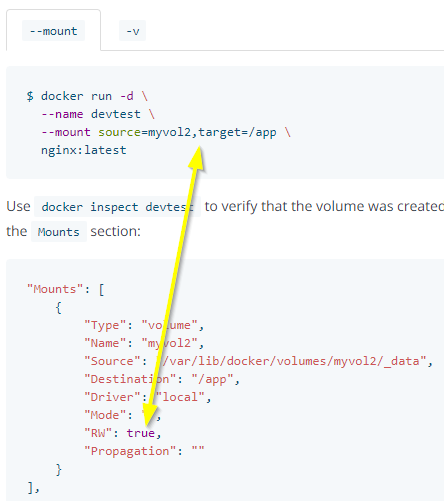Click the yellow arrow's lower arrowhead
This screenshot has width=444, height=501.
point(150,414)
